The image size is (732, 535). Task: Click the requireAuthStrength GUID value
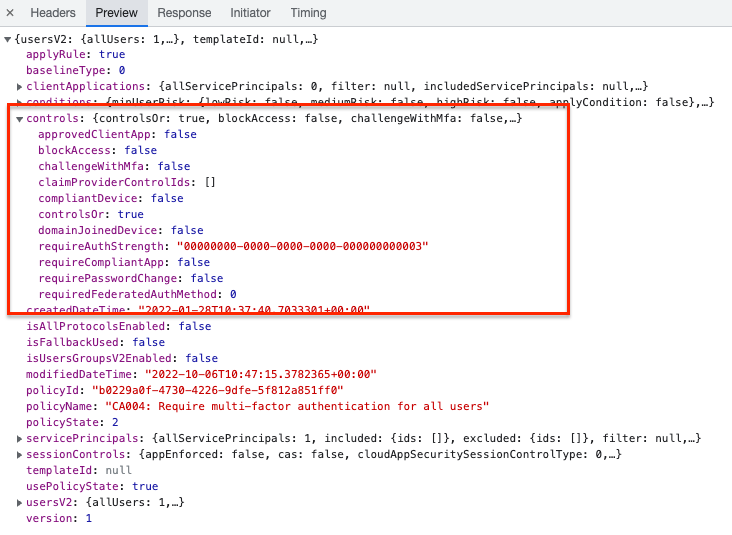302,246
